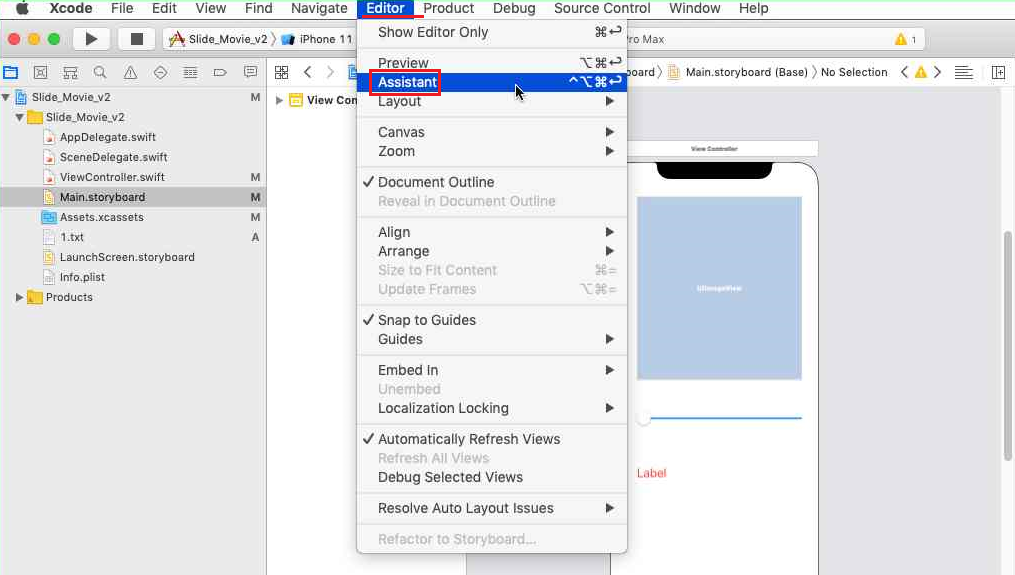Choose Assistant from Editor menu
The height and width of the screenshot is (575, 1015).
coord(492,82)
